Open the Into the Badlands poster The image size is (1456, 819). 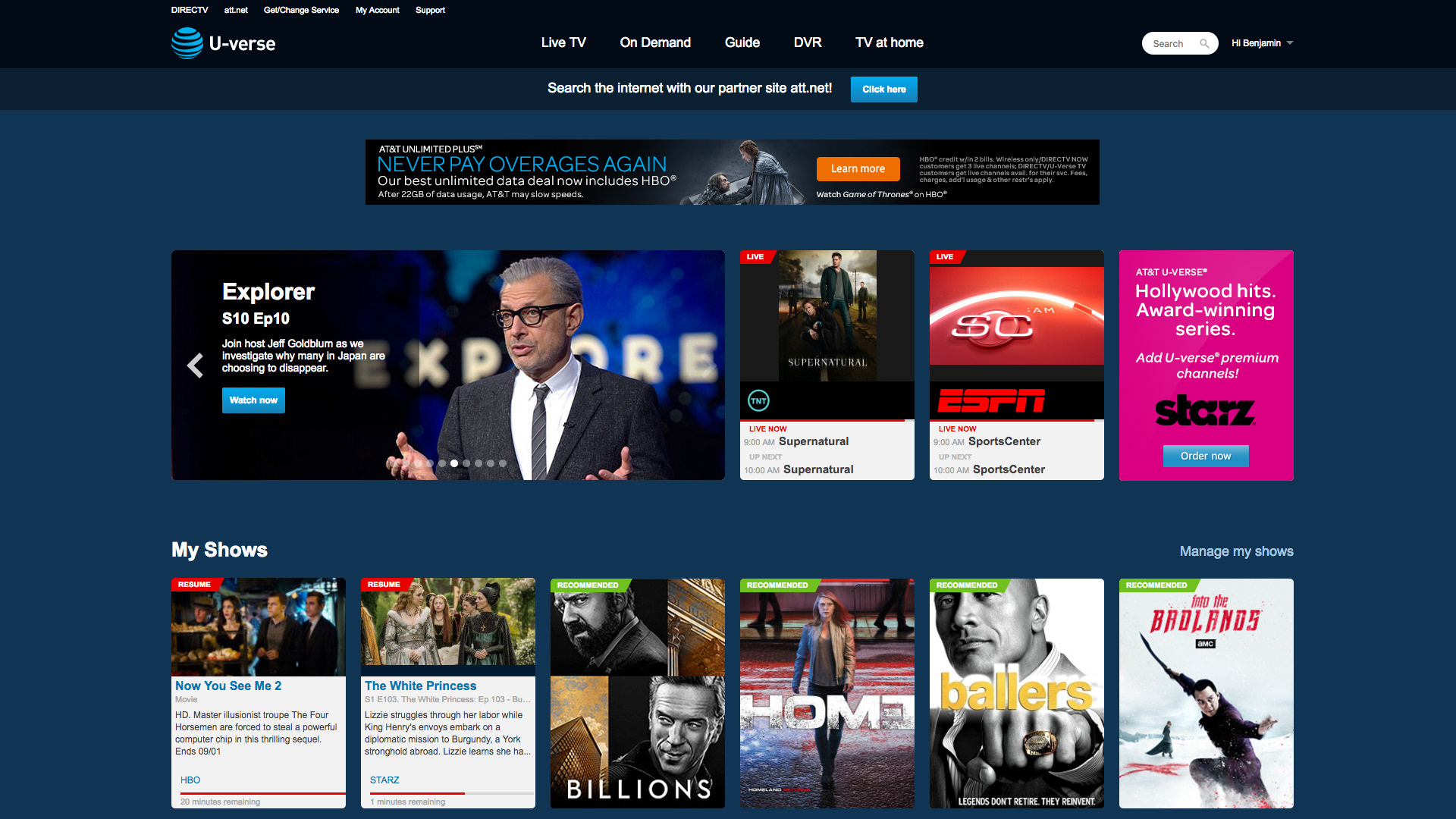pos(1206,693)
